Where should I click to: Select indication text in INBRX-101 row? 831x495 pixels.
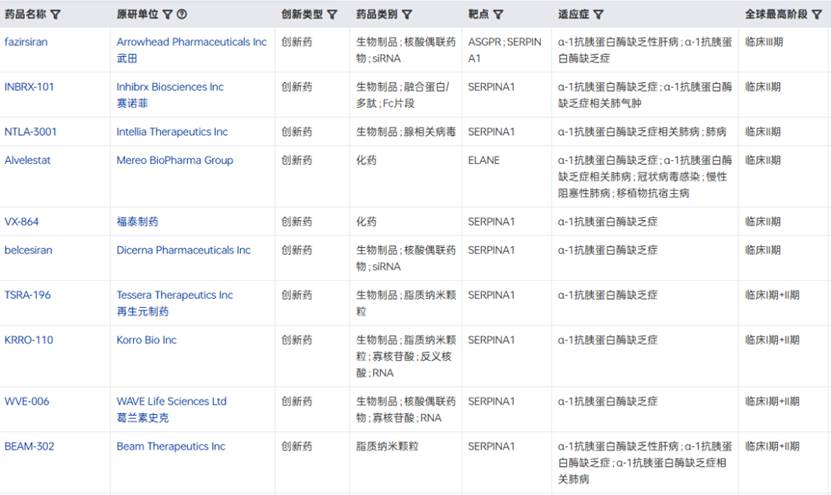coord(644,95)
